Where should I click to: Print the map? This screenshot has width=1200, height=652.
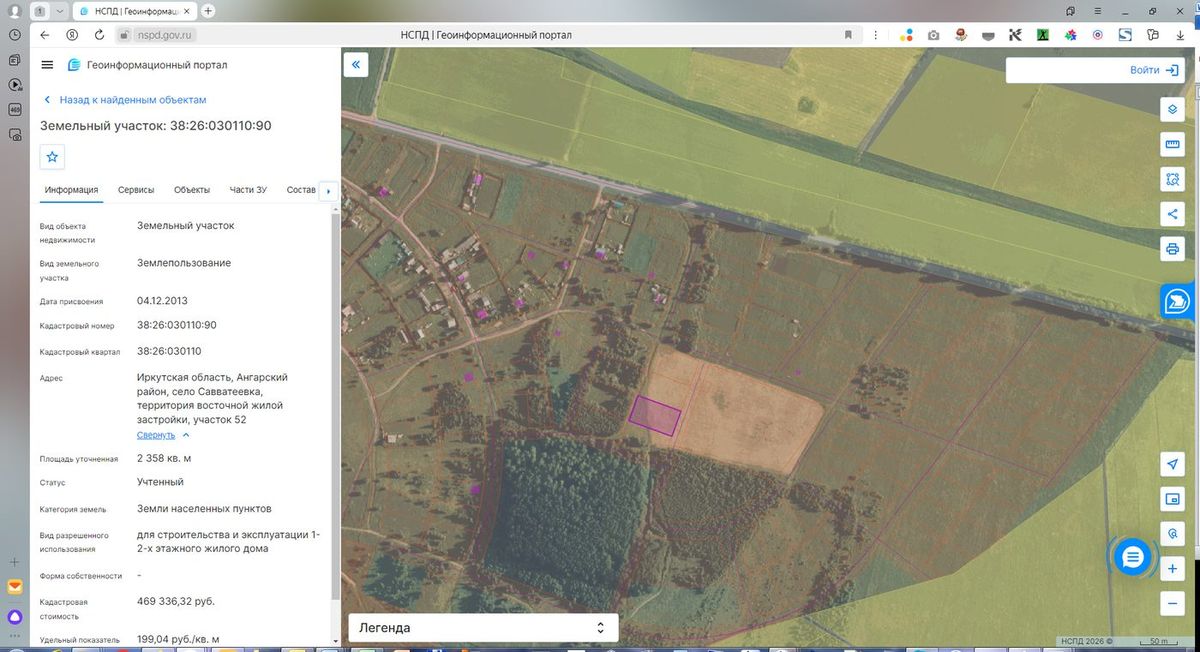1172,248
